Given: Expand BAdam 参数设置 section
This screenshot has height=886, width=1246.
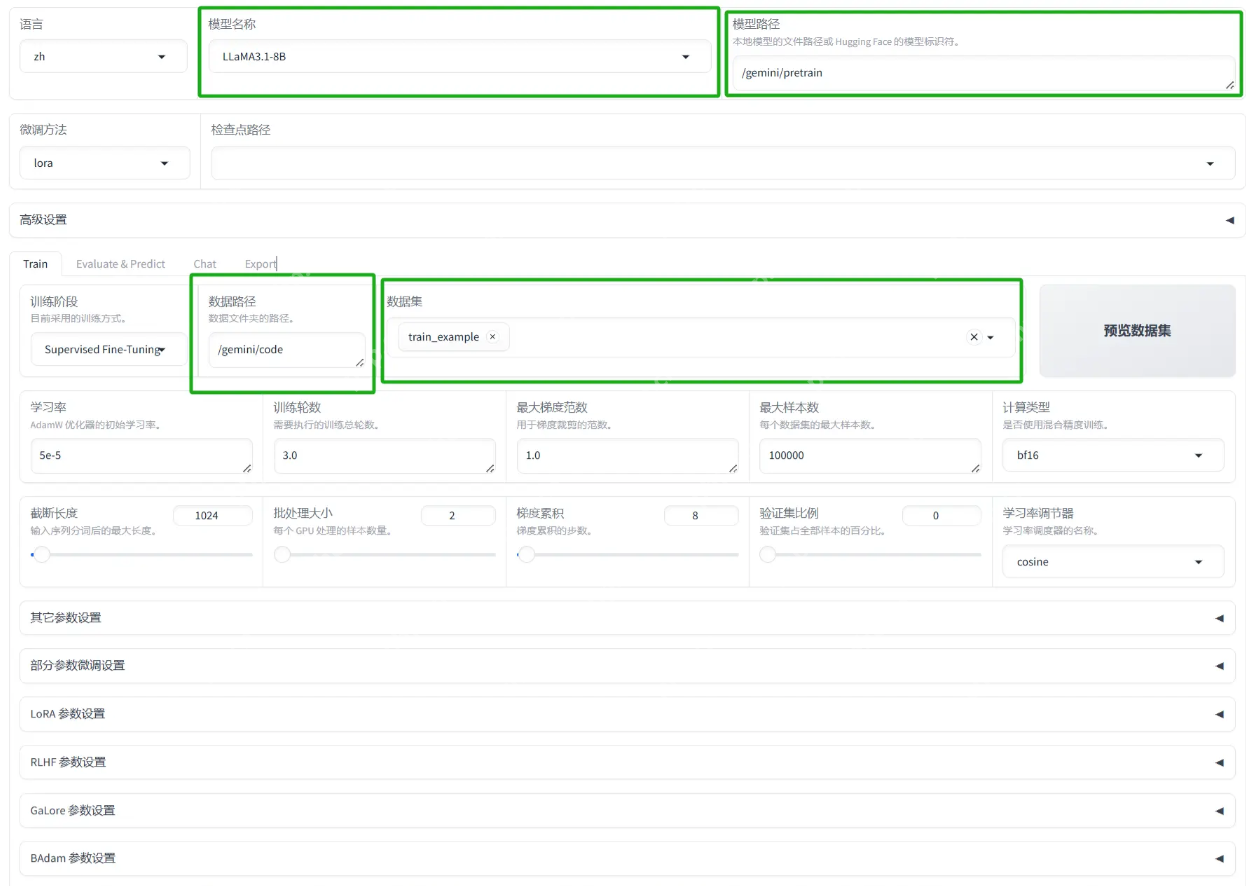Looking at the screenshot, I should tap(627, 858).
